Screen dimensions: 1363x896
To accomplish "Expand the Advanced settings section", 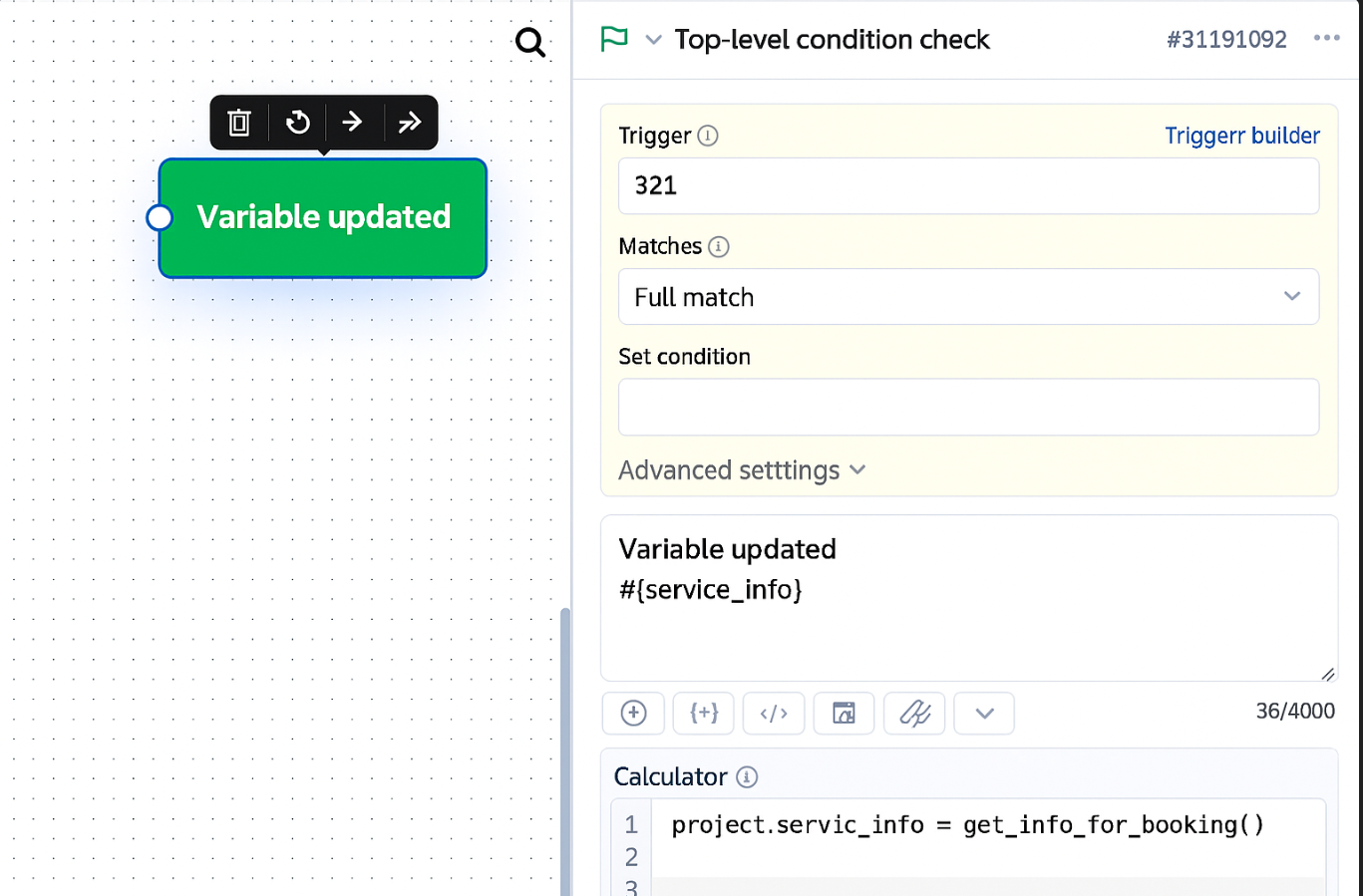I will tap(742, 470).
